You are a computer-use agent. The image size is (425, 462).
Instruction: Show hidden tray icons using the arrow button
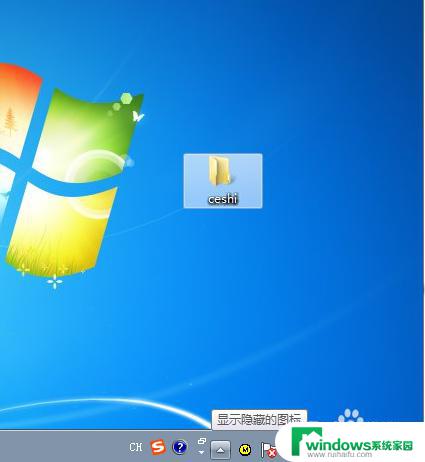pyautogui.click(x=220, y=450)
